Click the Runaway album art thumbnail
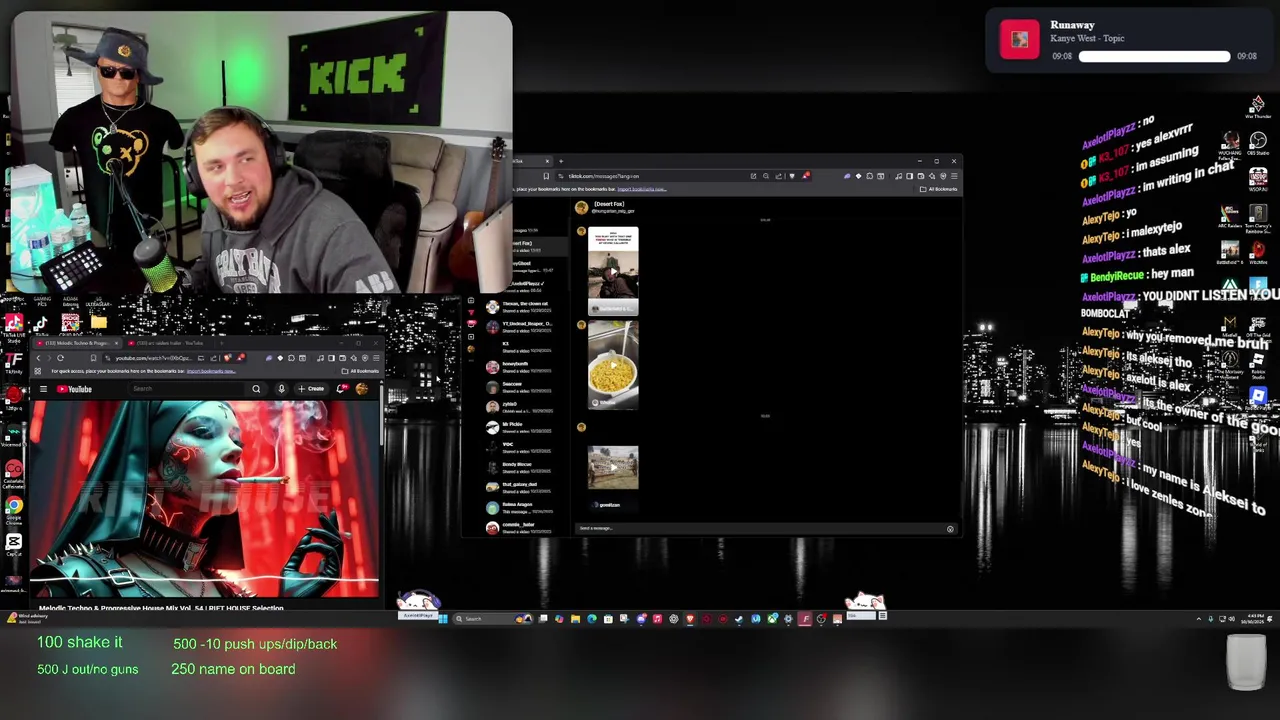1280x720 pixels. tap(1019, 40)
